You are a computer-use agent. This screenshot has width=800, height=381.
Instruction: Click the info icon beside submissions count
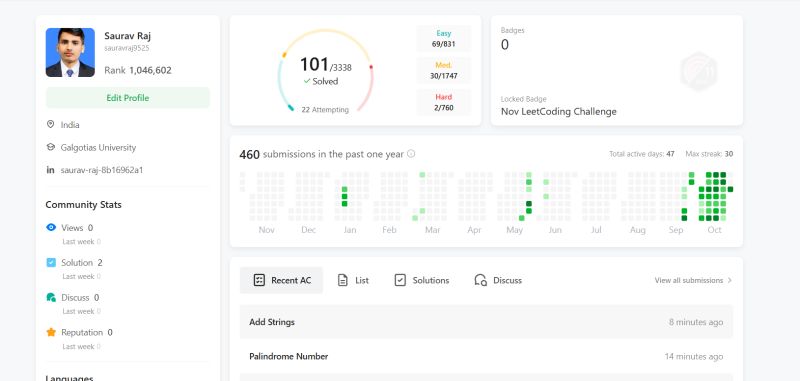[411, 154]
